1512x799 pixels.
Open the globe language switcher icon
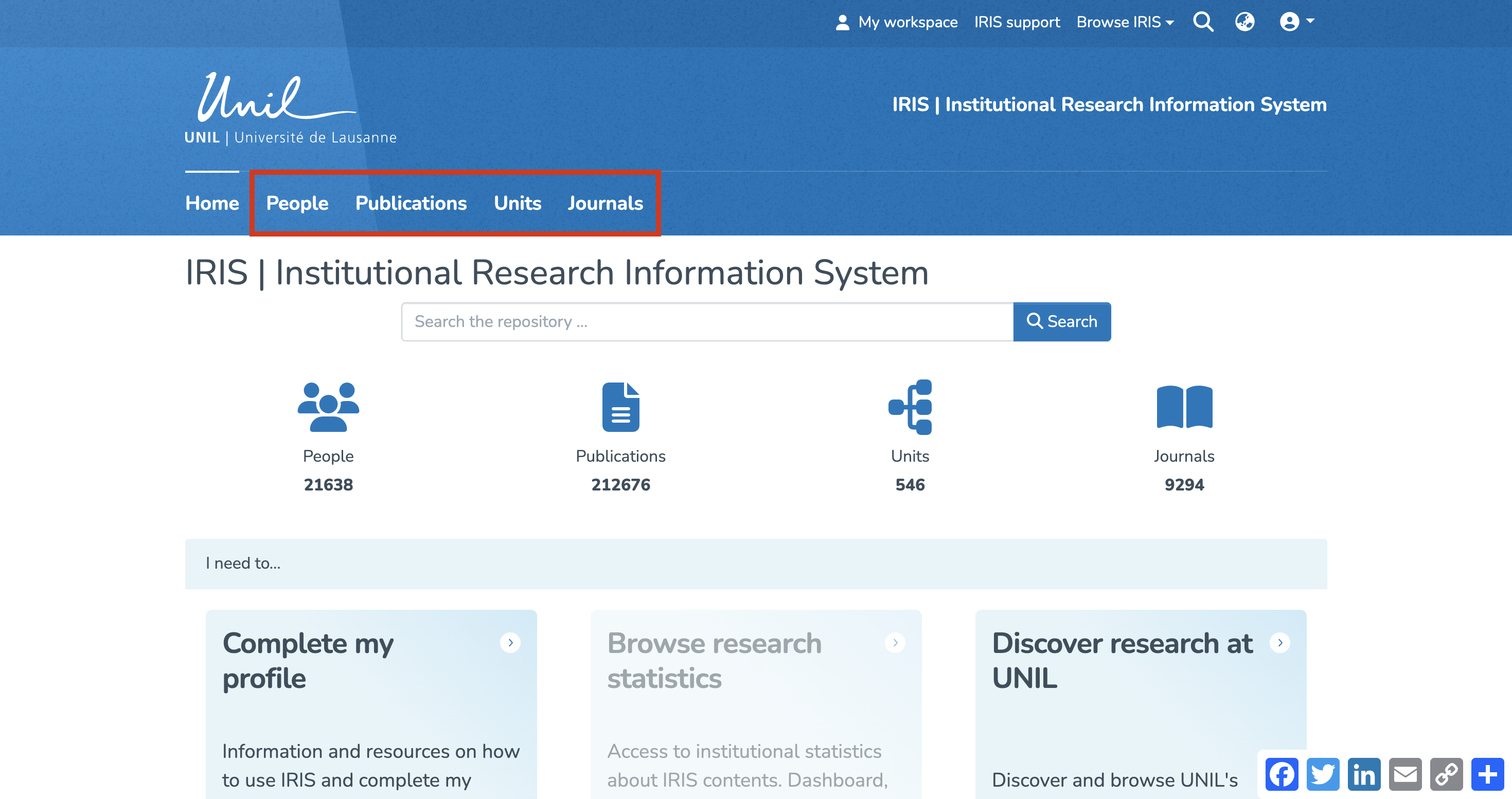[x=1244, y=22]
